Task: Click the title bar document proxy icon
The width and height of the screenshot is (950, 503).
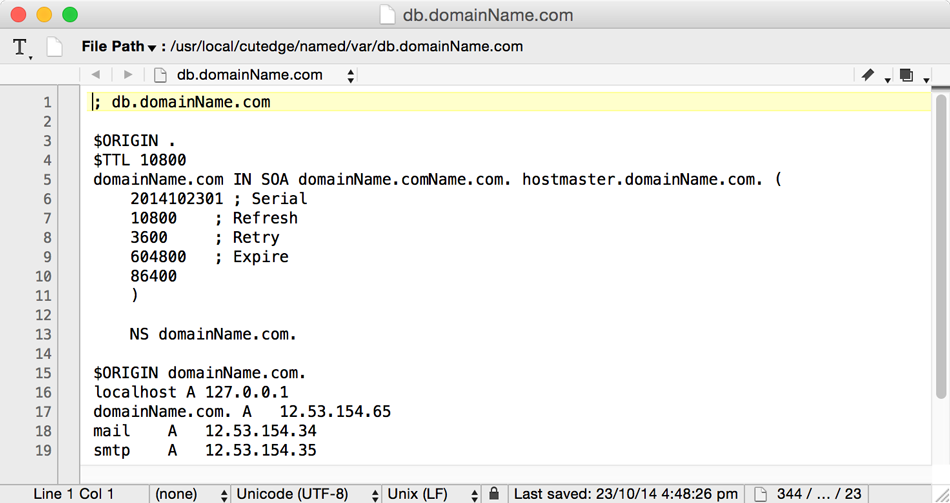Action: tap(387, 15)
